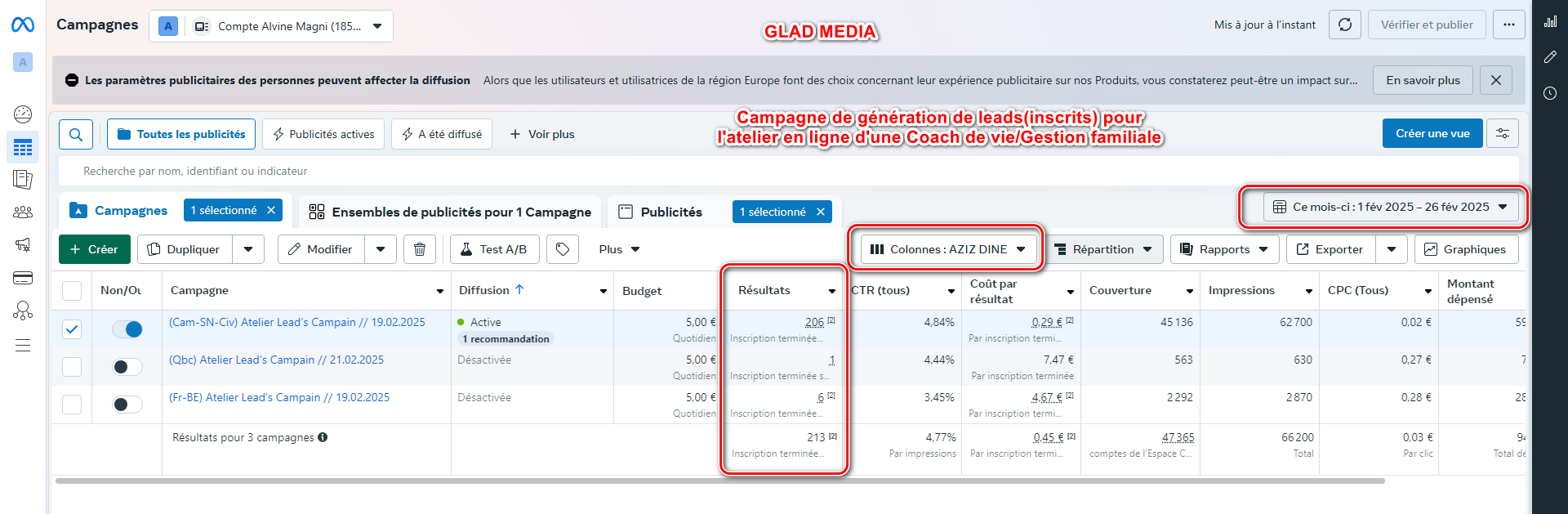
Task: Click the Graphiques button
Action: [1467, 249]
